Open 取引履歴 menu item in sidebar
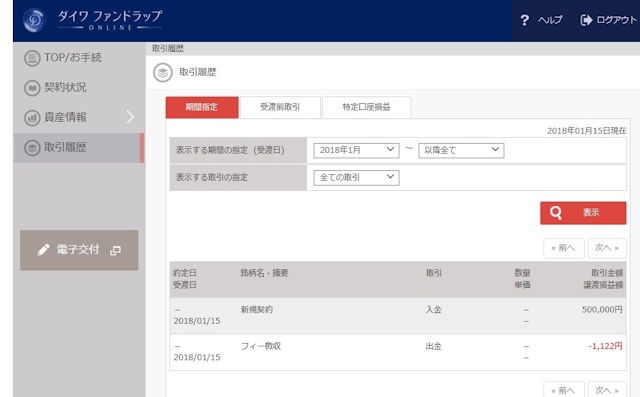The width and height of the screenshot is (640, 397). (x=79, y=148)
